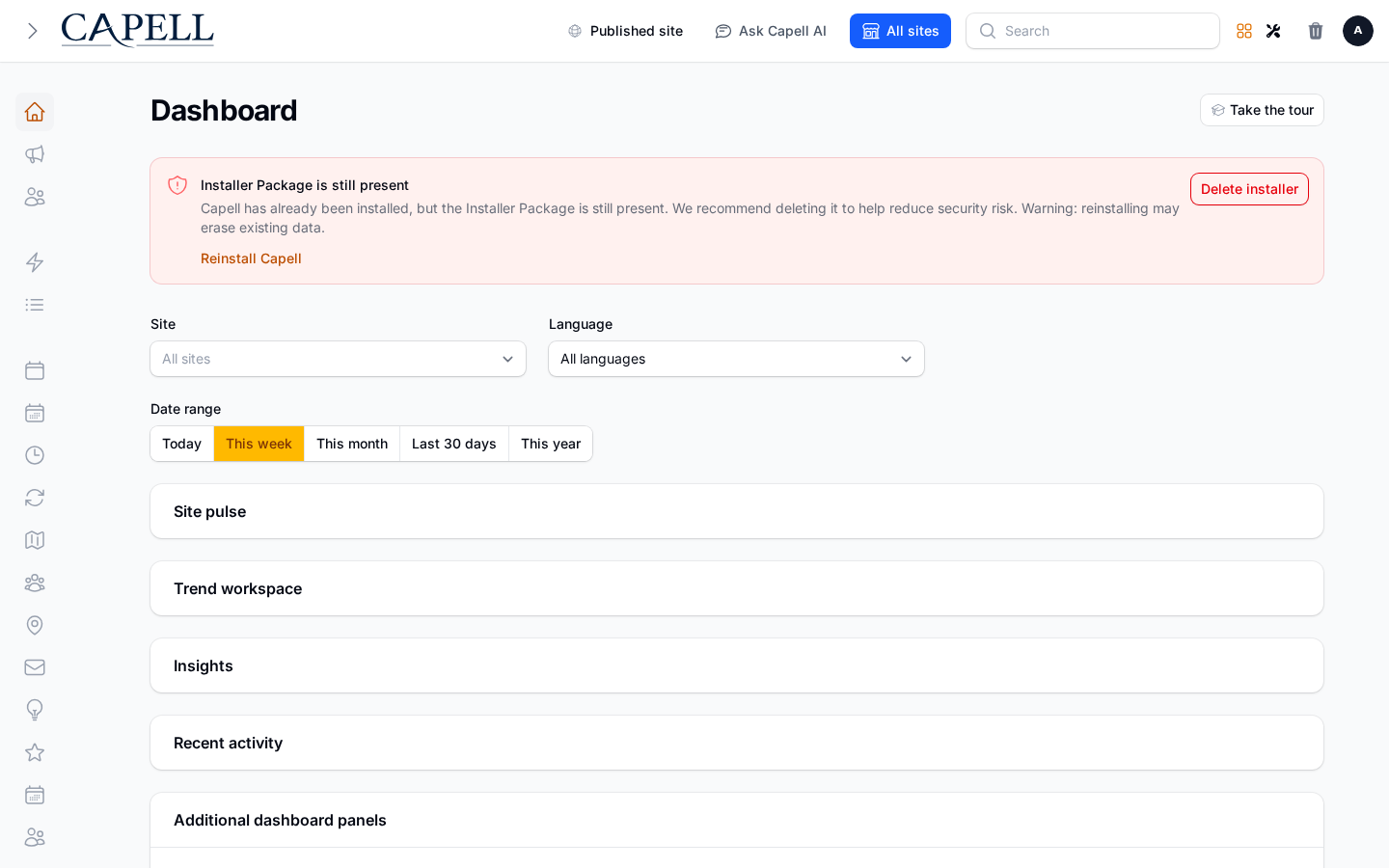Click the star favorites sidebar icon
Image resolution: width=1389 pixels, height=868 pixels.
pyautogui.click(x=35, y=752)
